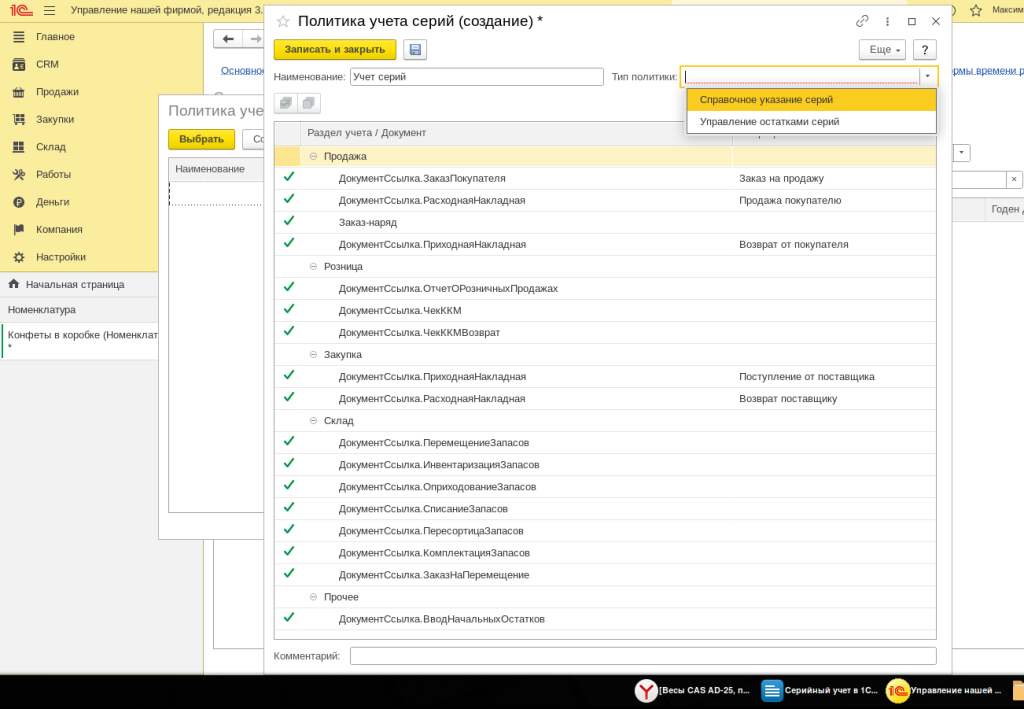This screenshot has width=1024, height=709.
Task: Click the home icon of Начальная страница
Action: [x=14, y=284]
